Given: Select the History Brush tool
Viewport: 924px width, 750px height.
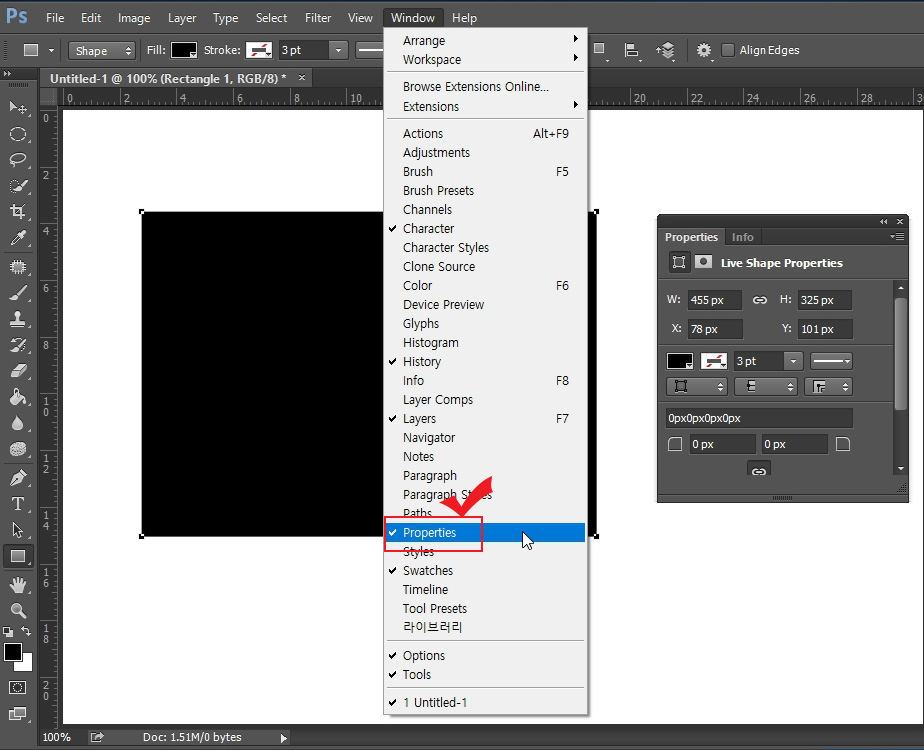Looking at the screenshot, I should [x=18, y=345].
